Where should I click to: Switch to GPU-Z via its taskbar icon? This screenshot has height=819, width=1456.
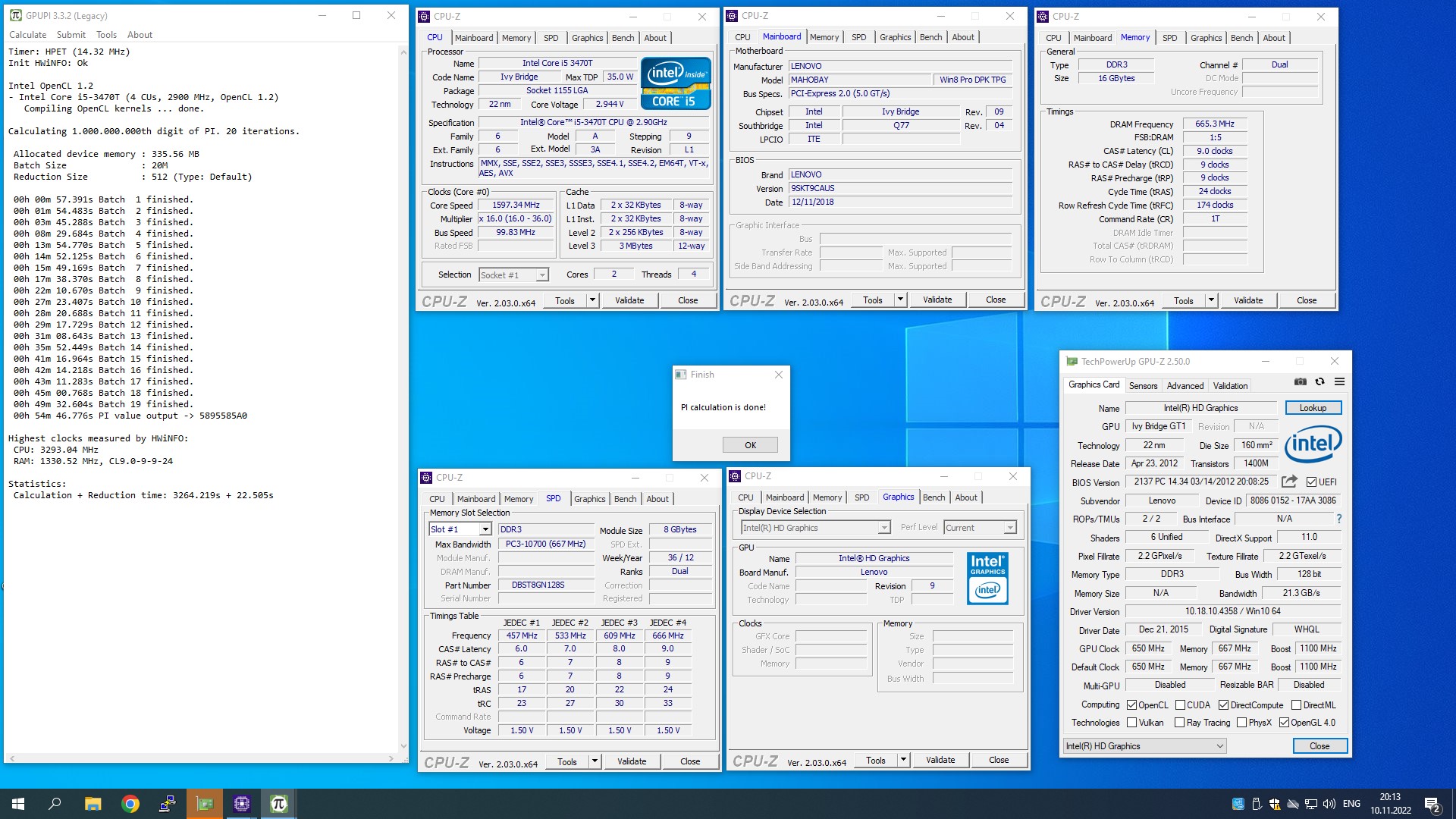[x=205, y=804]
